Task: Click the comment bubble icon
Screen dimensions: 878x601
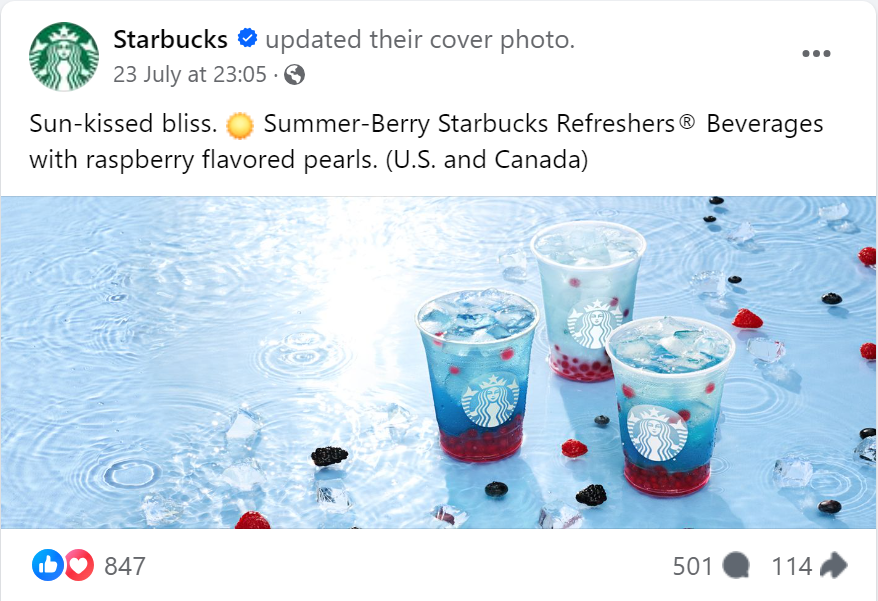Action: [736, 566]
